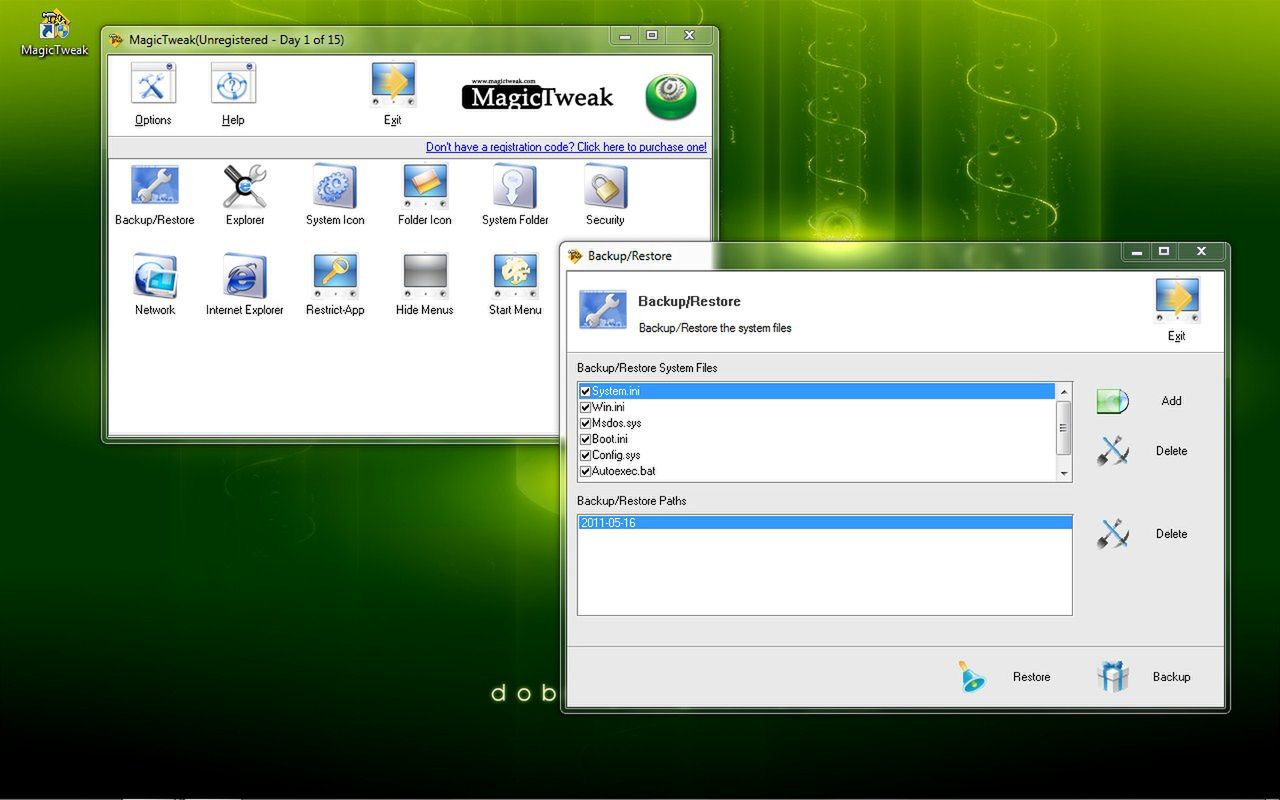Click the system files list scroll-down arrow
This screenshot has width=1280, height=800.
(1064, 473)
